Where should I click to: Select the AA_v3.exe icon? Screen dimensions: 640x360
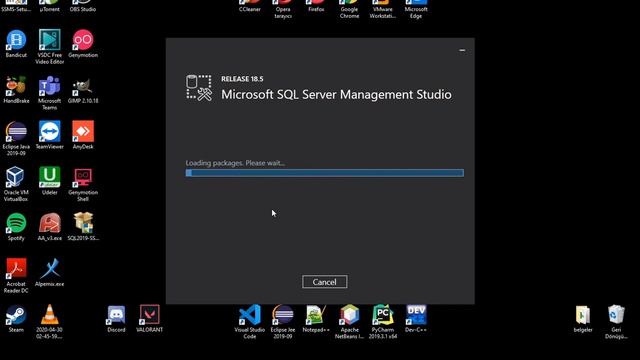coord(50,223)
